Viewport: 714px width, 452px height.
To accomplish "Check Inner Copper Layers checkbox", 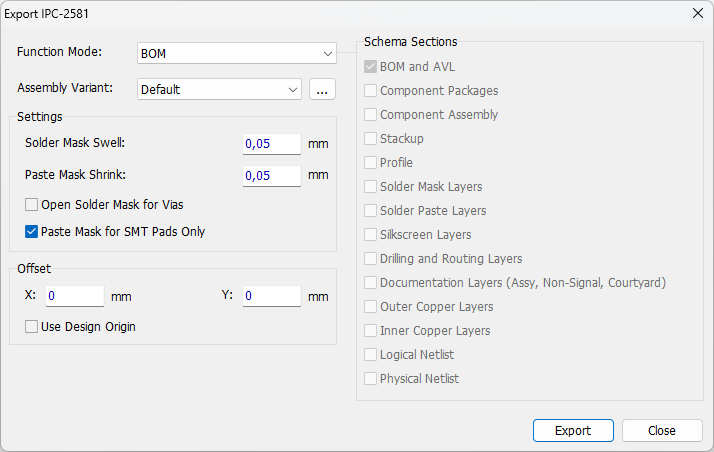I will 370,330.
